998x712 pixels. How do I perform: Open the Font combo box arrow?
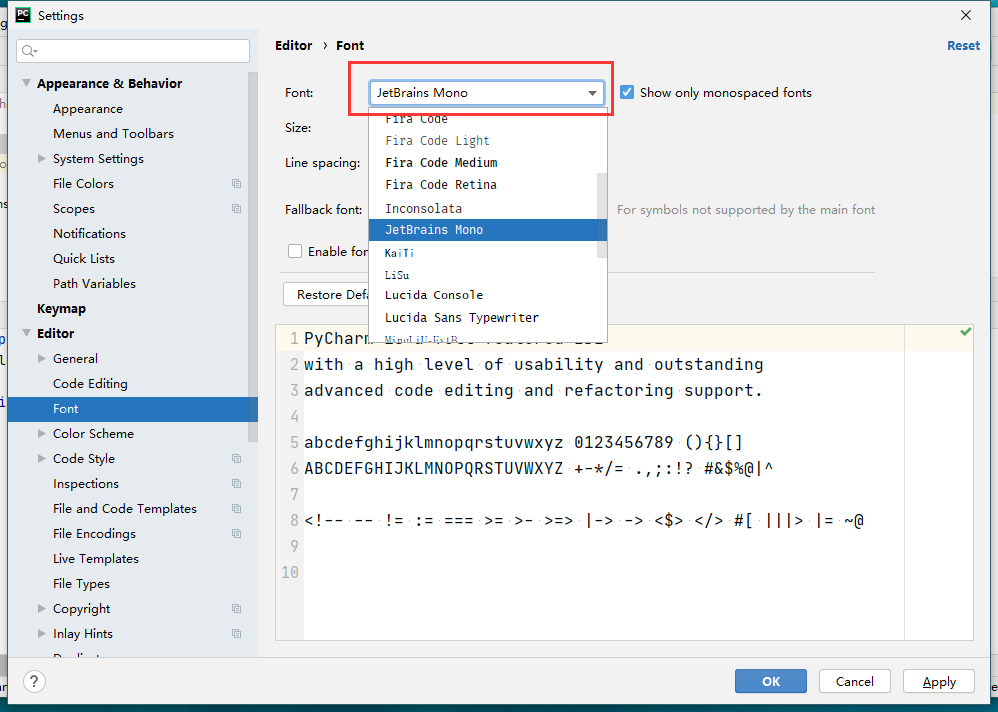pos(592,93)
